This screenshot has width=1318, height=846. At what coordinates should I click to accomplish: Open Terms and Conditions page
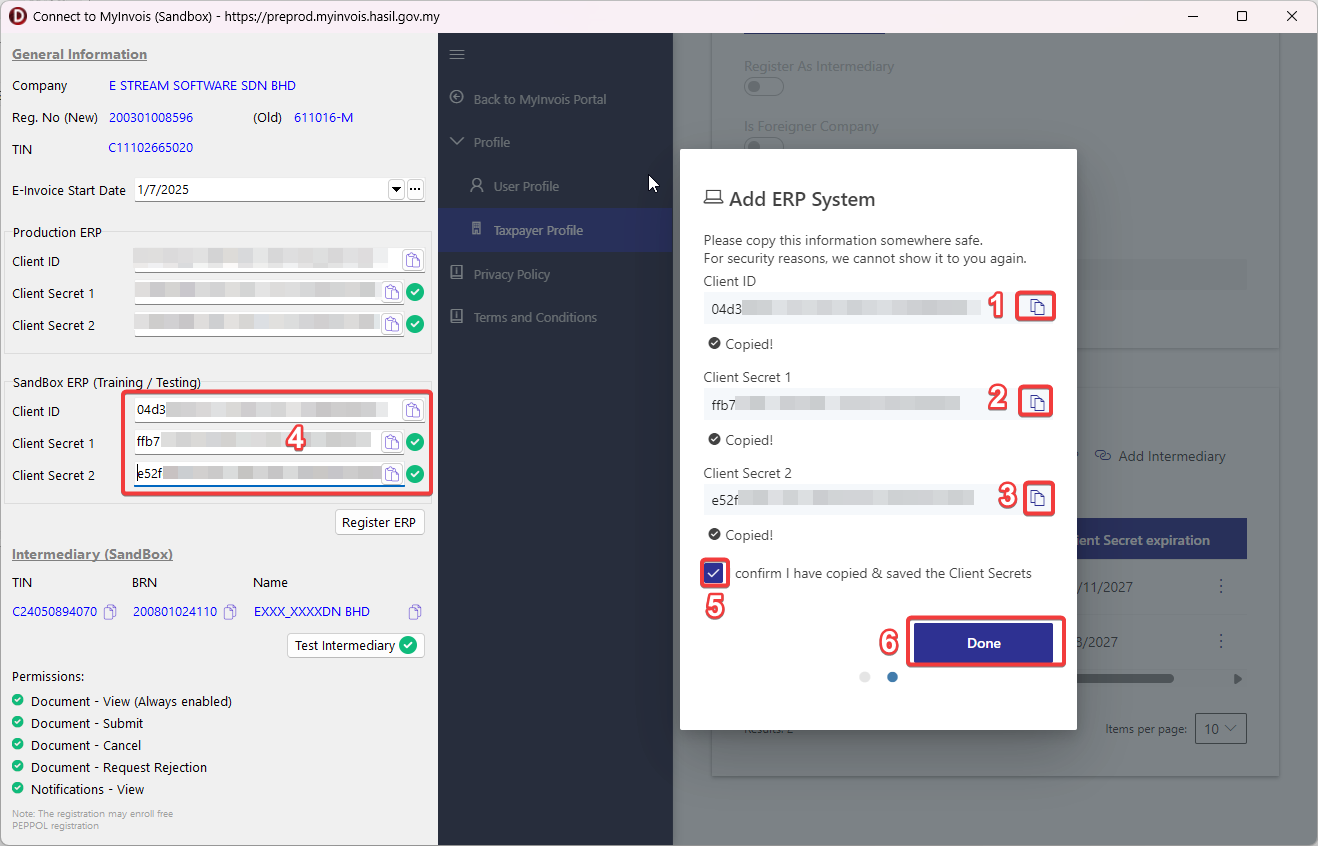tap(535, 317)
